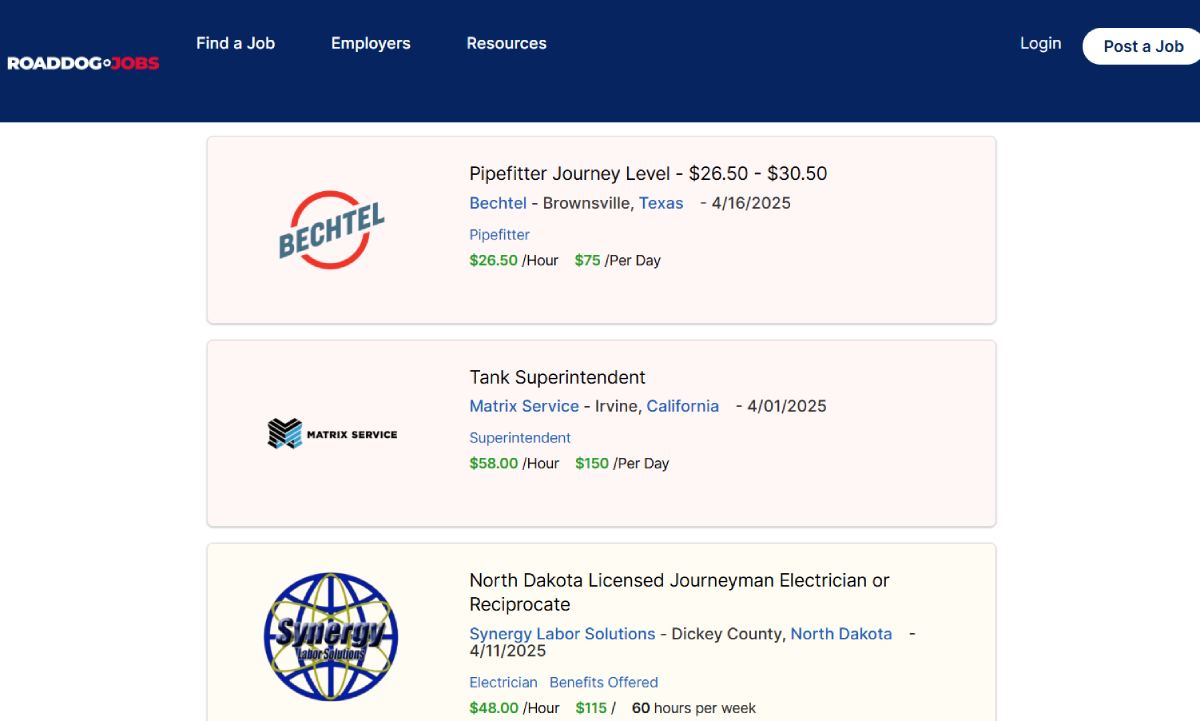Go to the Login page
The height and width of the screenshot is (721, 1200).
(x=1040, y=43)
